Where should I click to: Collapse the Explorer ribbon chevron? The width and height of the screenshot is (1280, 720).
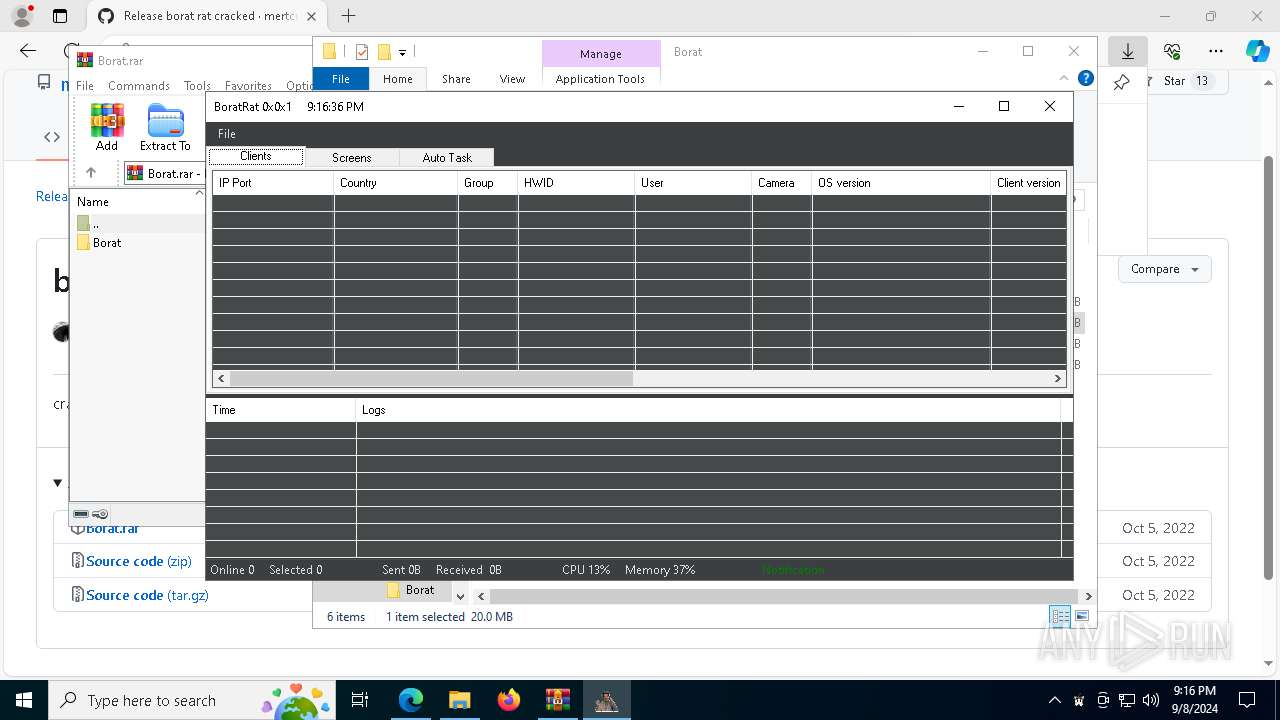coord(1064,78)
